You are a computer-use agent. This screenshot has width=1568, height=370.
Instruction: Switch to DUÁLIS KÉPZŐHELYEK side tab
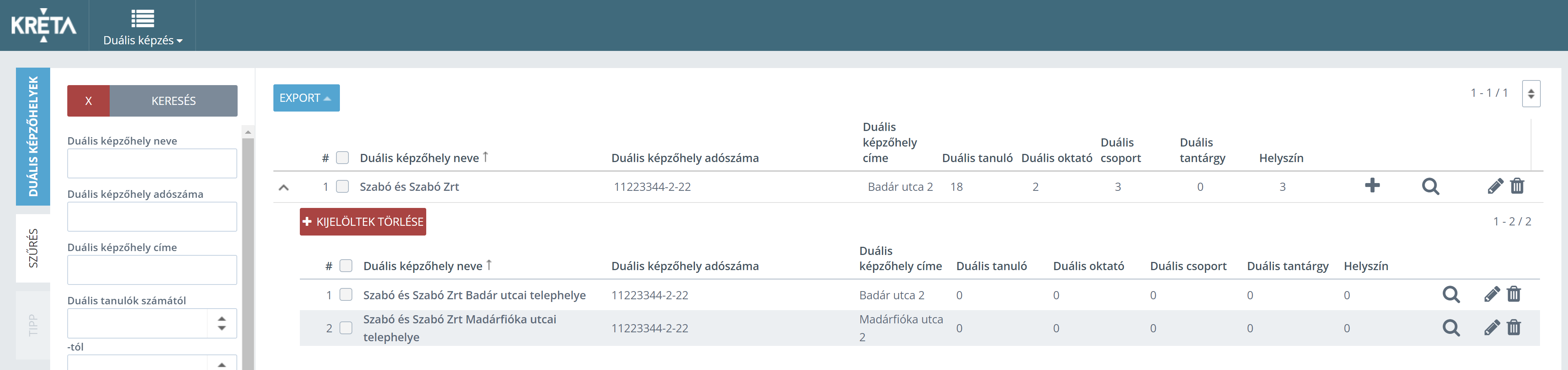click(x=33, y=136)
